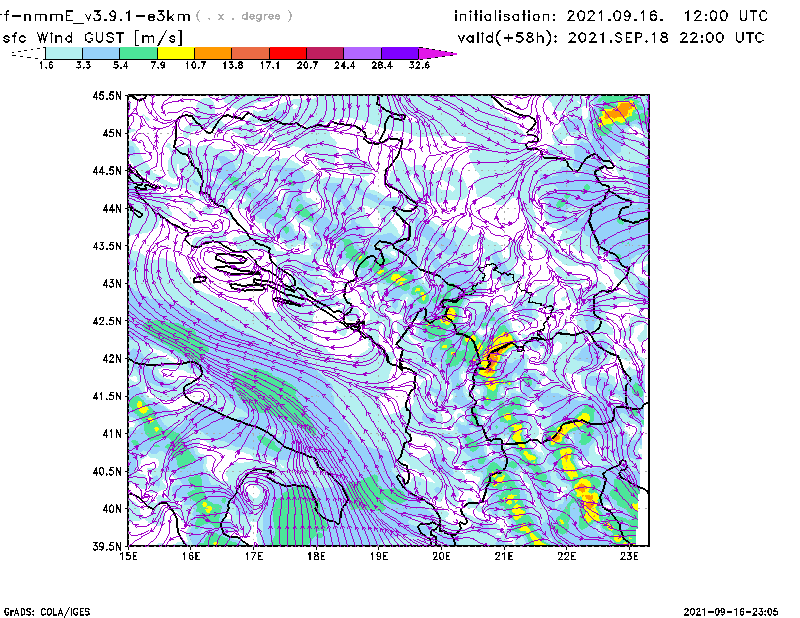The height and width of the screenshot is (618, 800).
Task: Click the 22E longitude label
Action: (x=566, y=556)
